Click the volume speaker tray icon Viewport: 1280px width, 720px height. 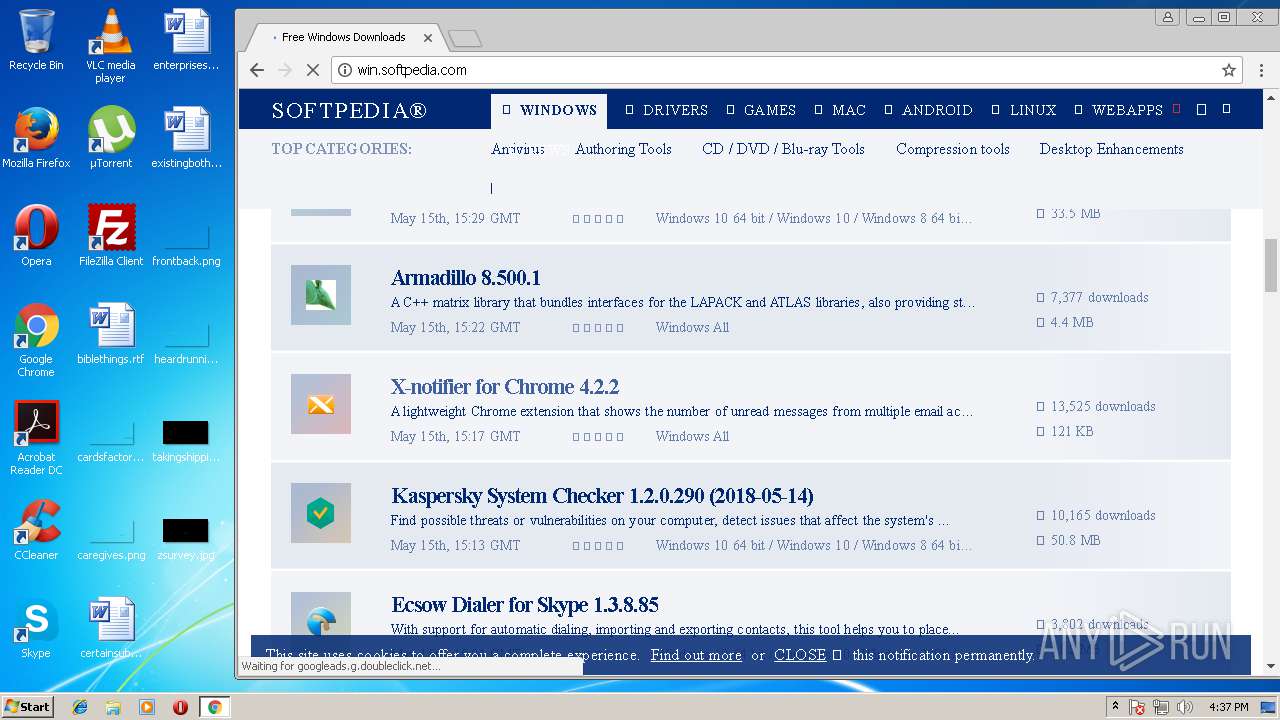coord(1185,707)
